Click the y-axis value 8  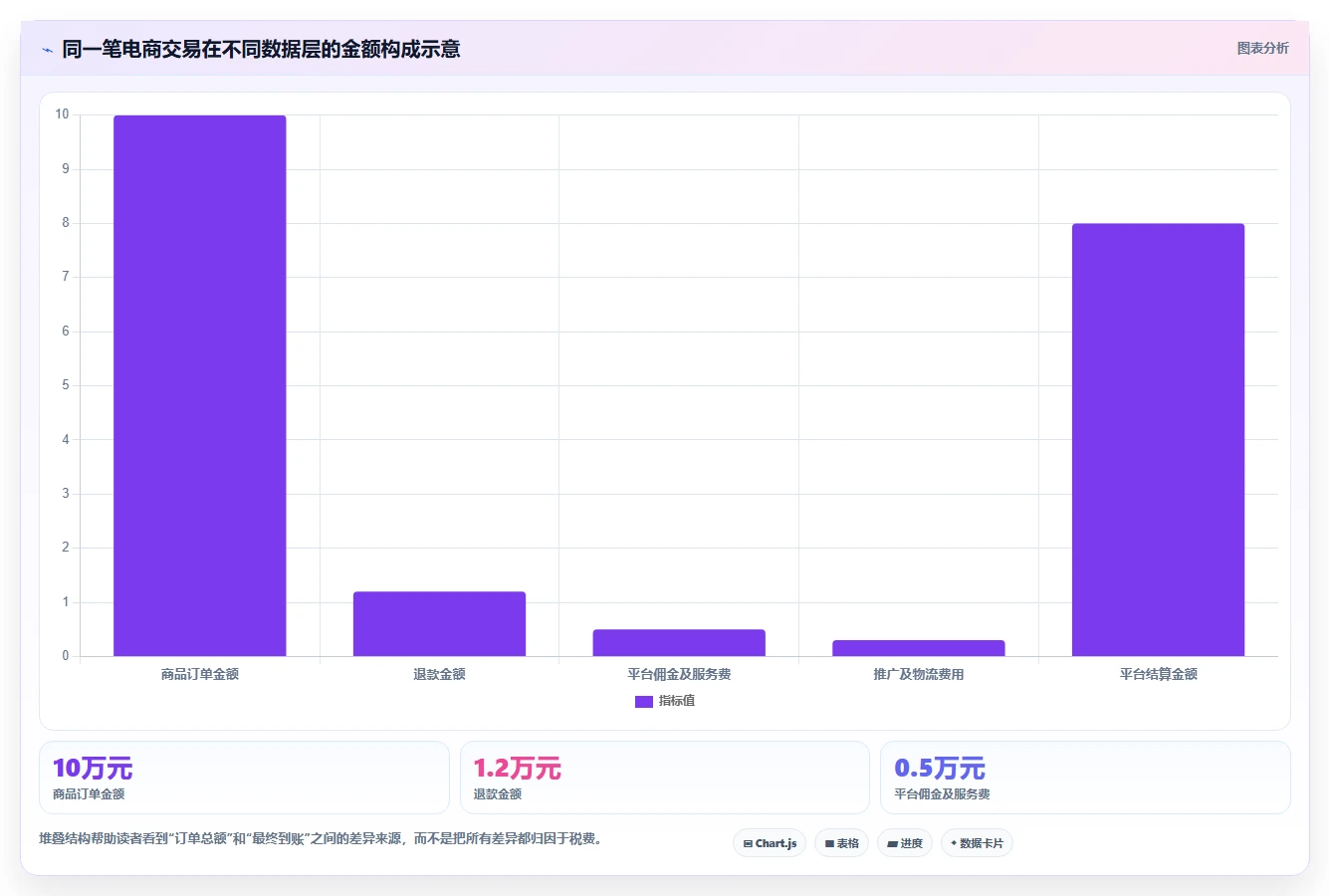click(66, 222)
